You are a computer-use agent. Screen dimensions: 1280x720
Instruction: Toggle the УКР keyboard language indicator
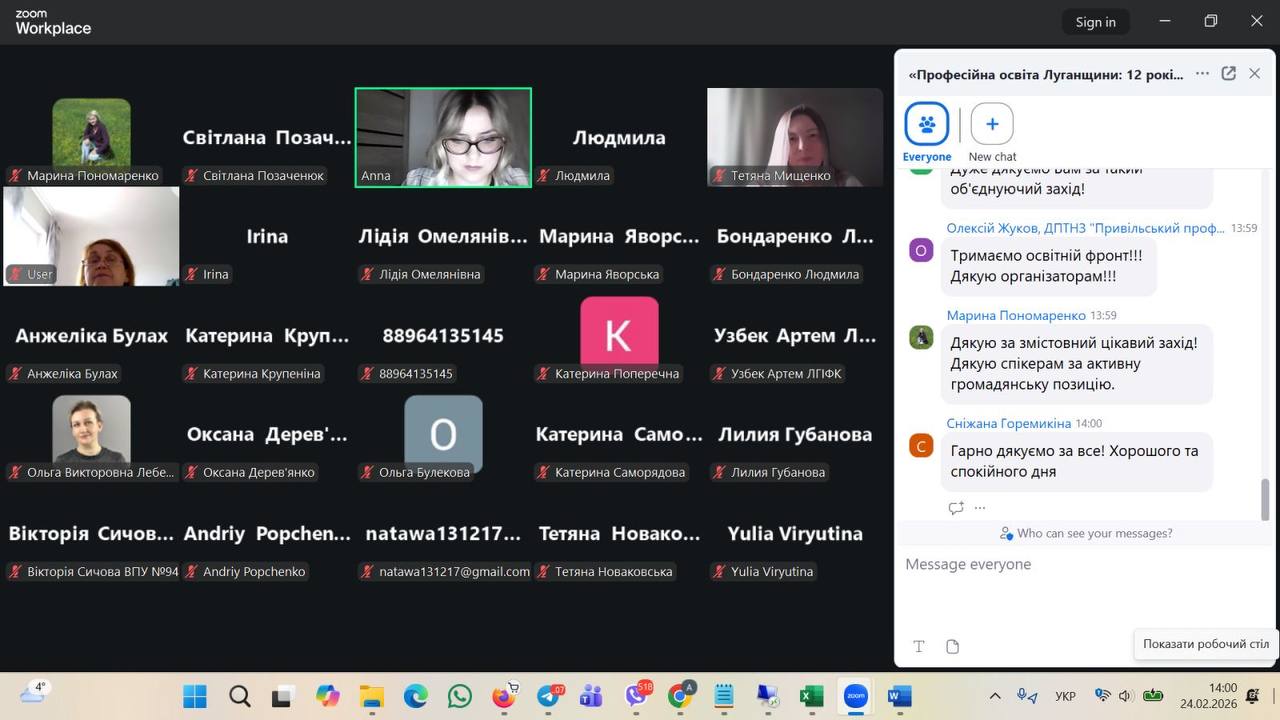[x=1066, y=696]
